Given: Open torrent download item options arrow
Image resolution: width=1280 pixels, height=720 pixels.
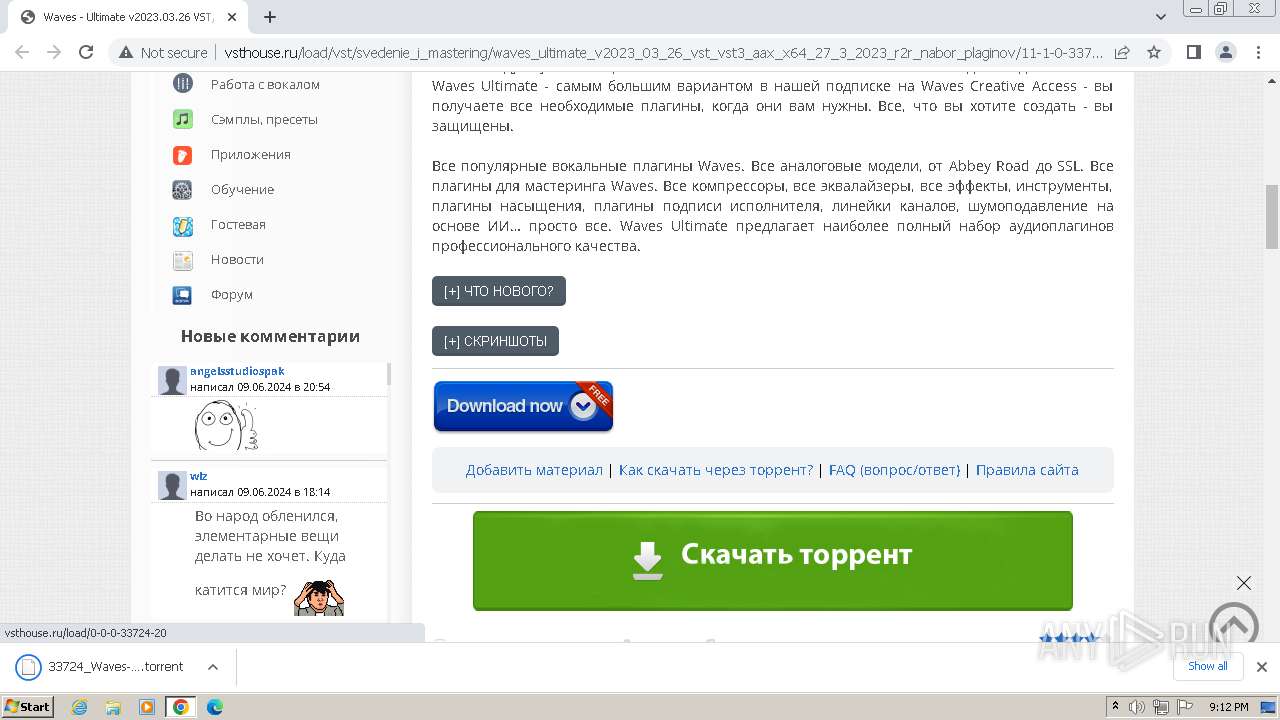Looking at the screenshot, I should click(212, 667).
